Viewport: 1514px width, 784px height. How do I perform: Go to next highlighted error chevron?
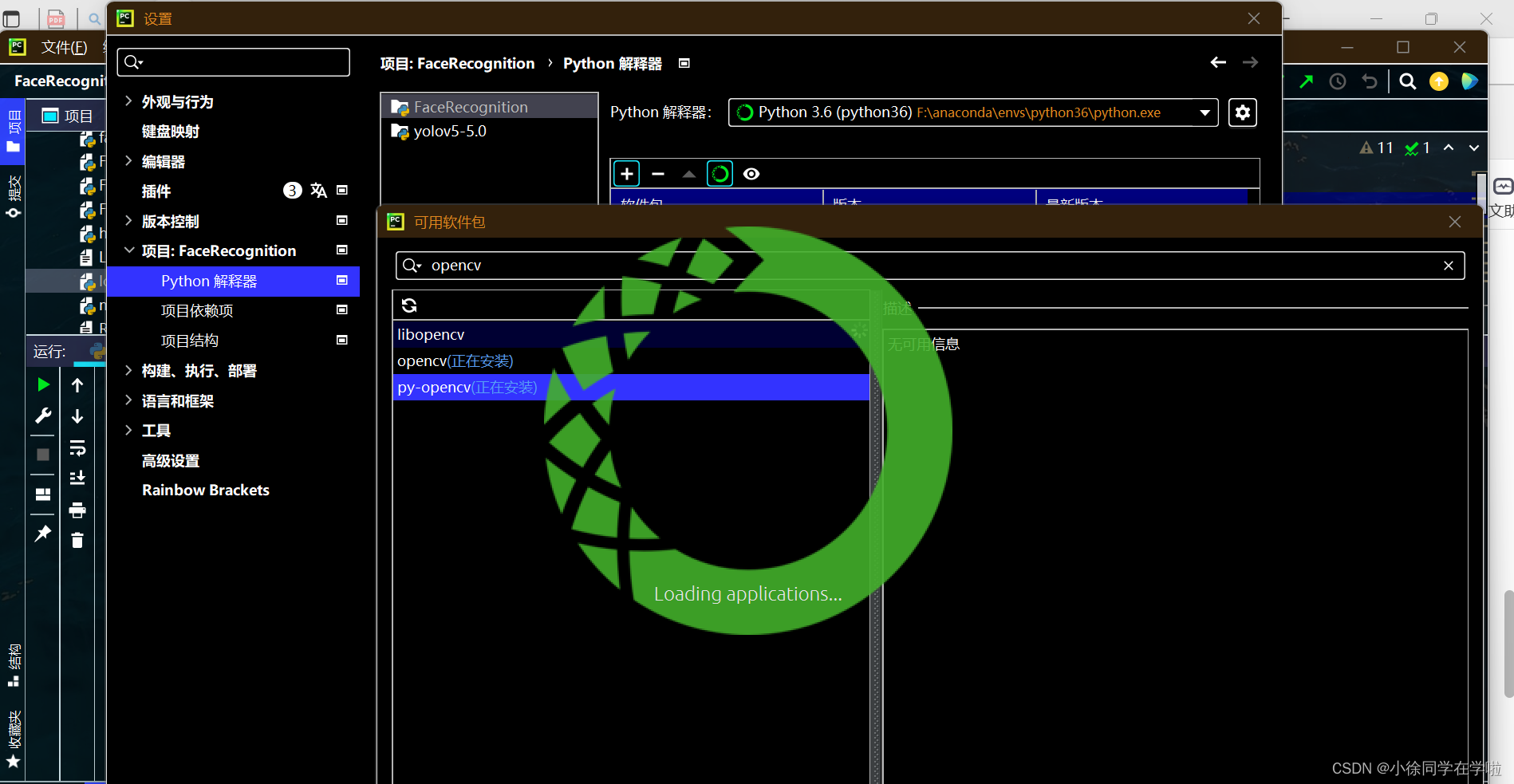pyautogui.click(x=1474, y=148)
